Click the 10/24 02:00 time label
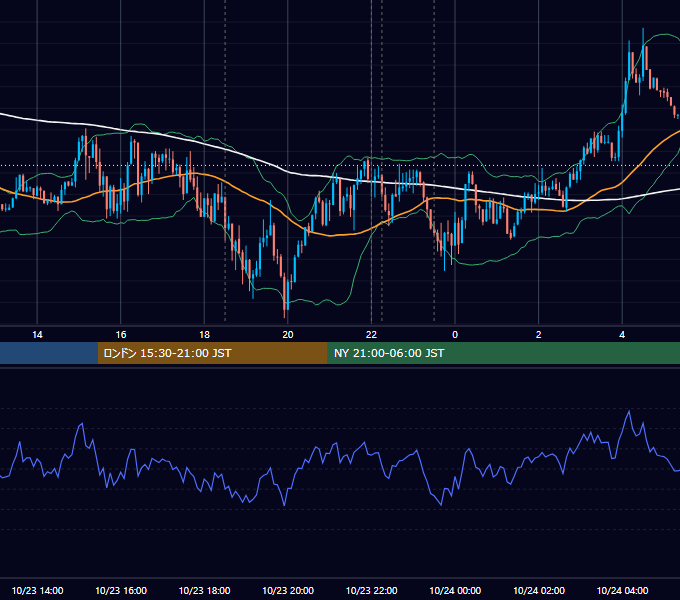The width and height of the screenshot is (680, 600). (539, 590)
